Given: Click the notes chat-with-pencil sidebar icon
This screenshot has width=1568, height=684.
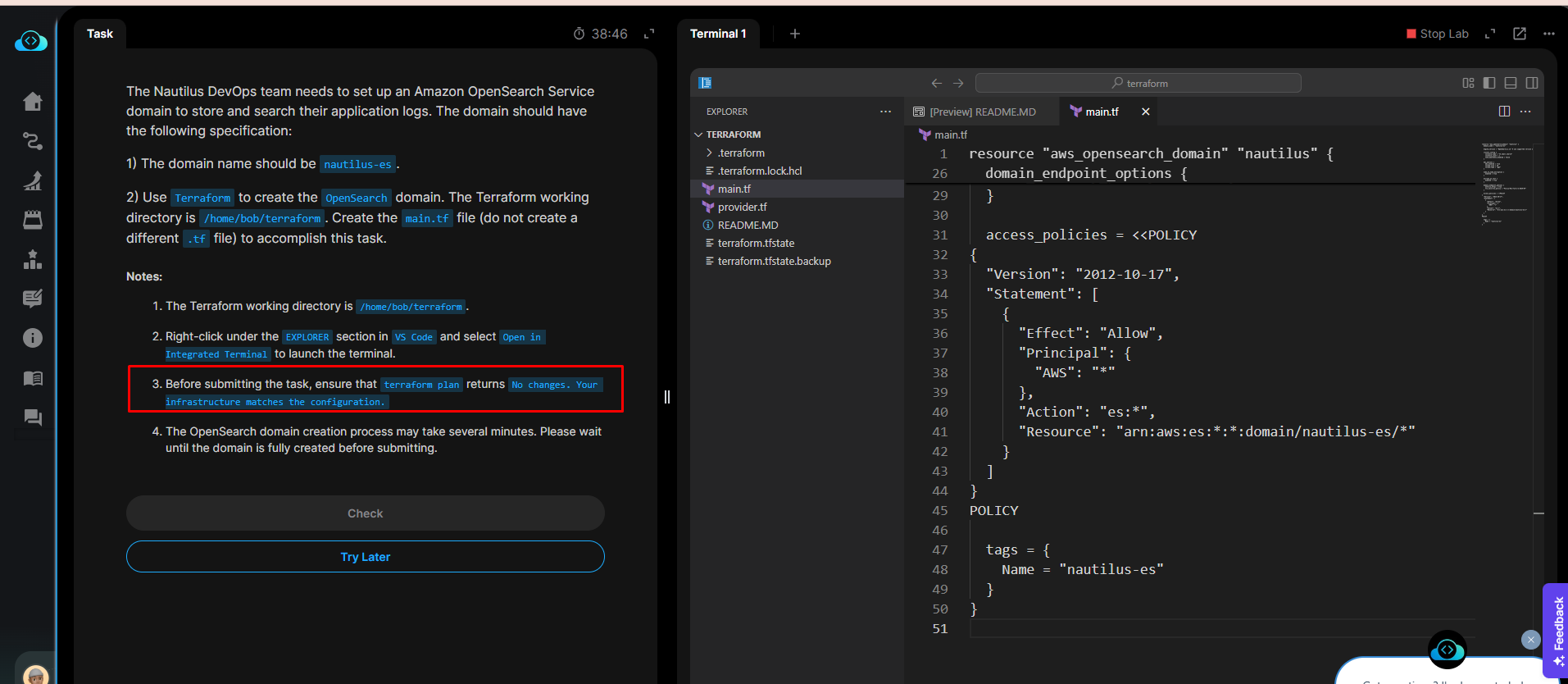Looking at the screenshot, I should [33, 299].
